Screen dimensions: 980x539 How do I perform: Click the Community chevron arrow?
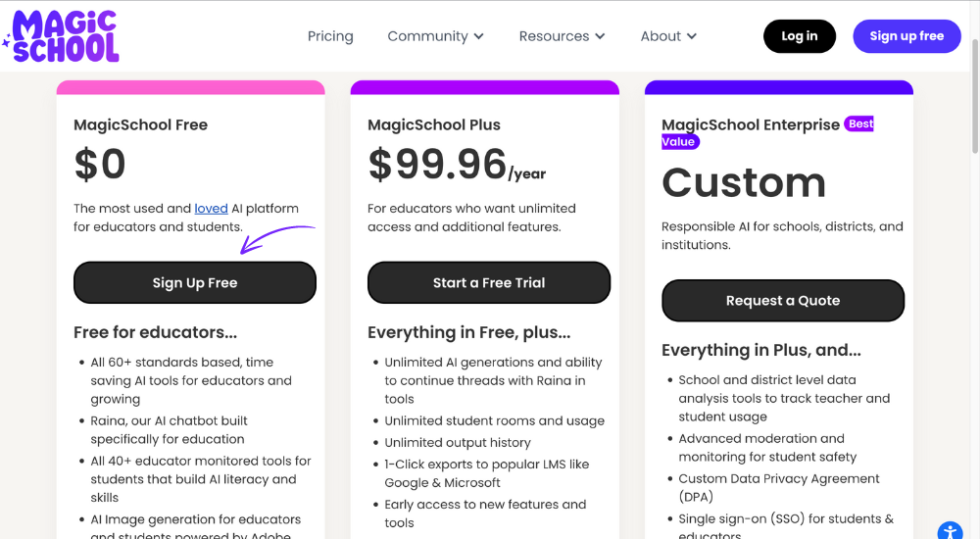coord(479,37)
